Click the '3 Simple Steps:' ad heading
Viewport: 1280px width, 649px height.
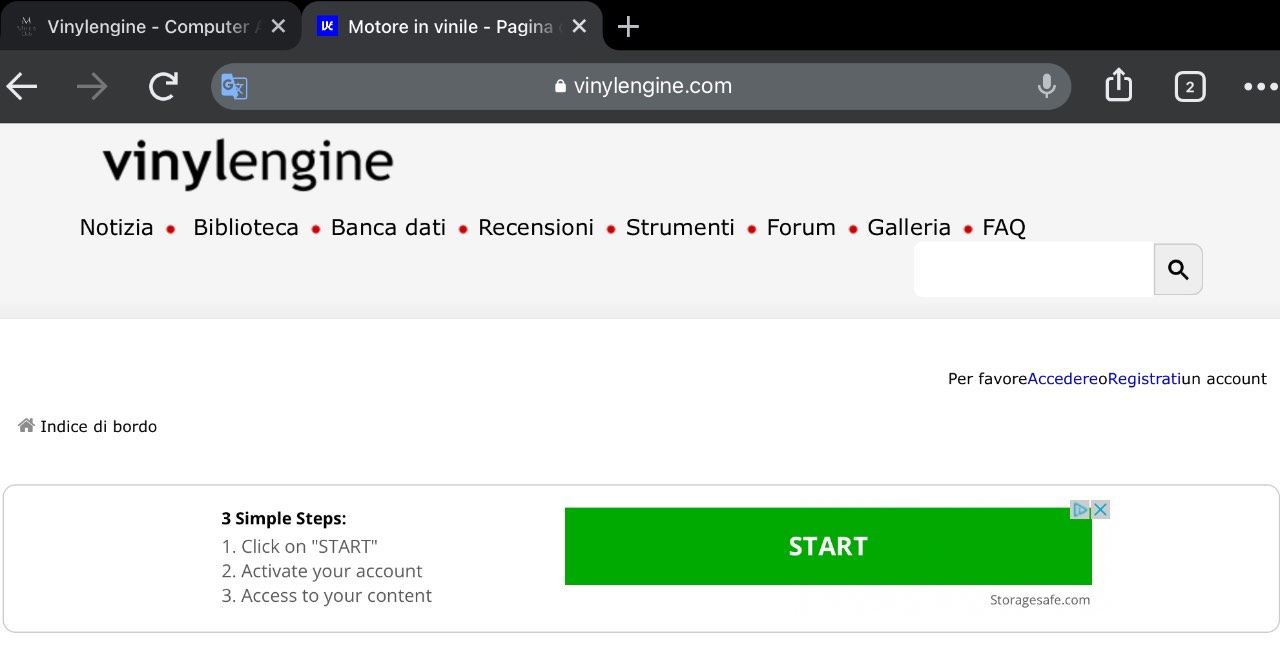click(284, 518)
